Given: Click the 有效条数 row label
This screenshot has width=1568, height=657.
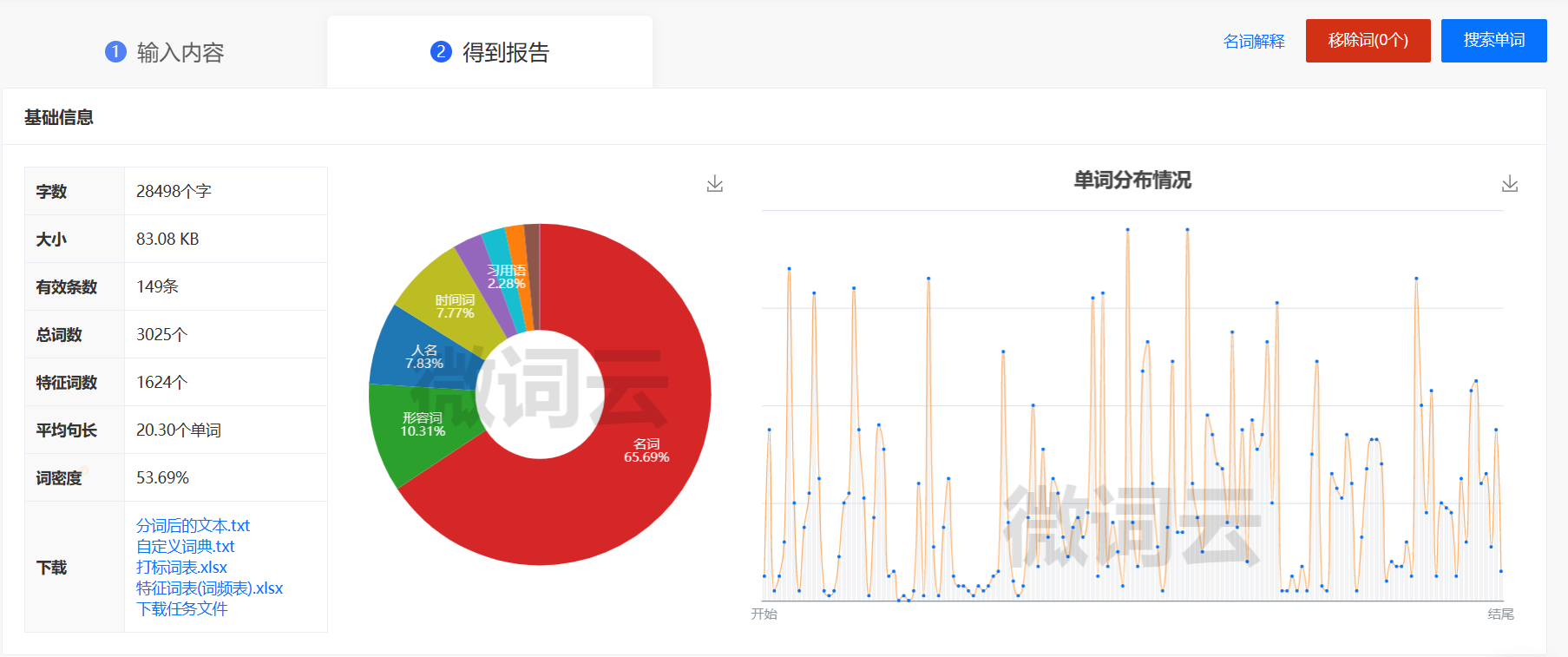Looking at the screenshot, I should tap(67, 286).
